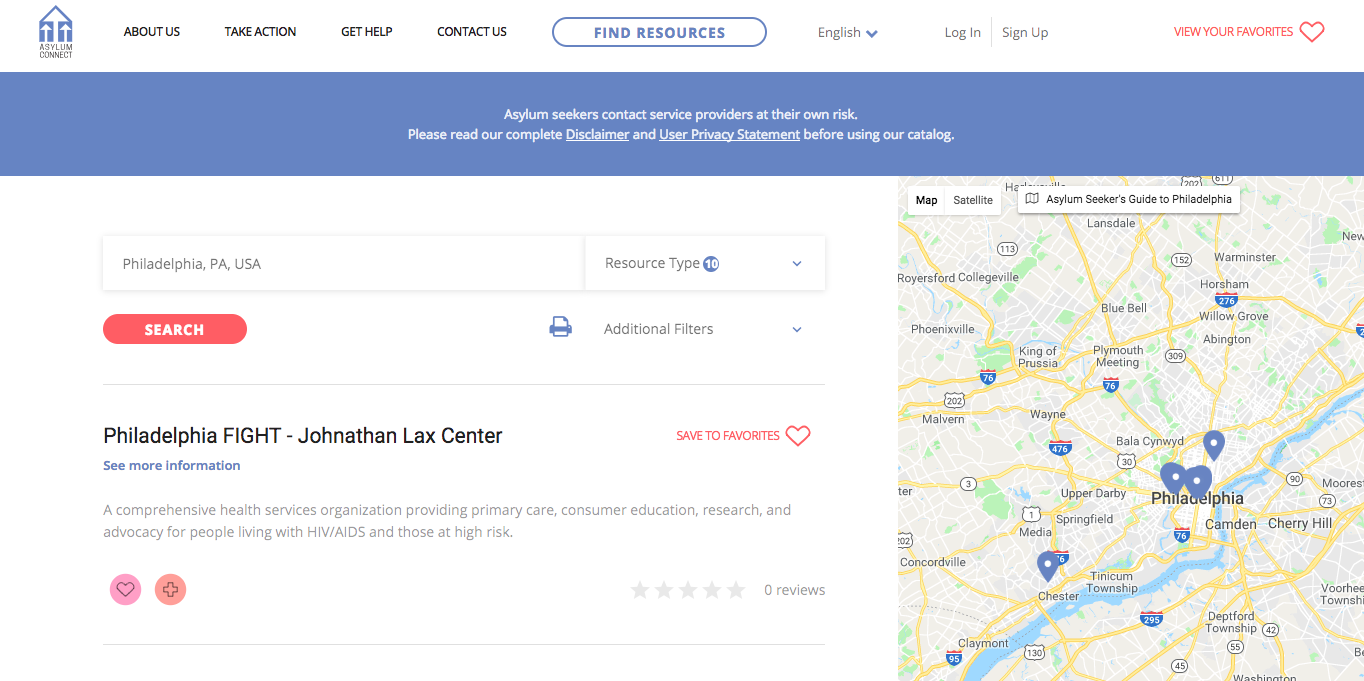Click the printer icon
This screenshot has width=1364, height=681.
pyautogui.click(x=561, y=327)
